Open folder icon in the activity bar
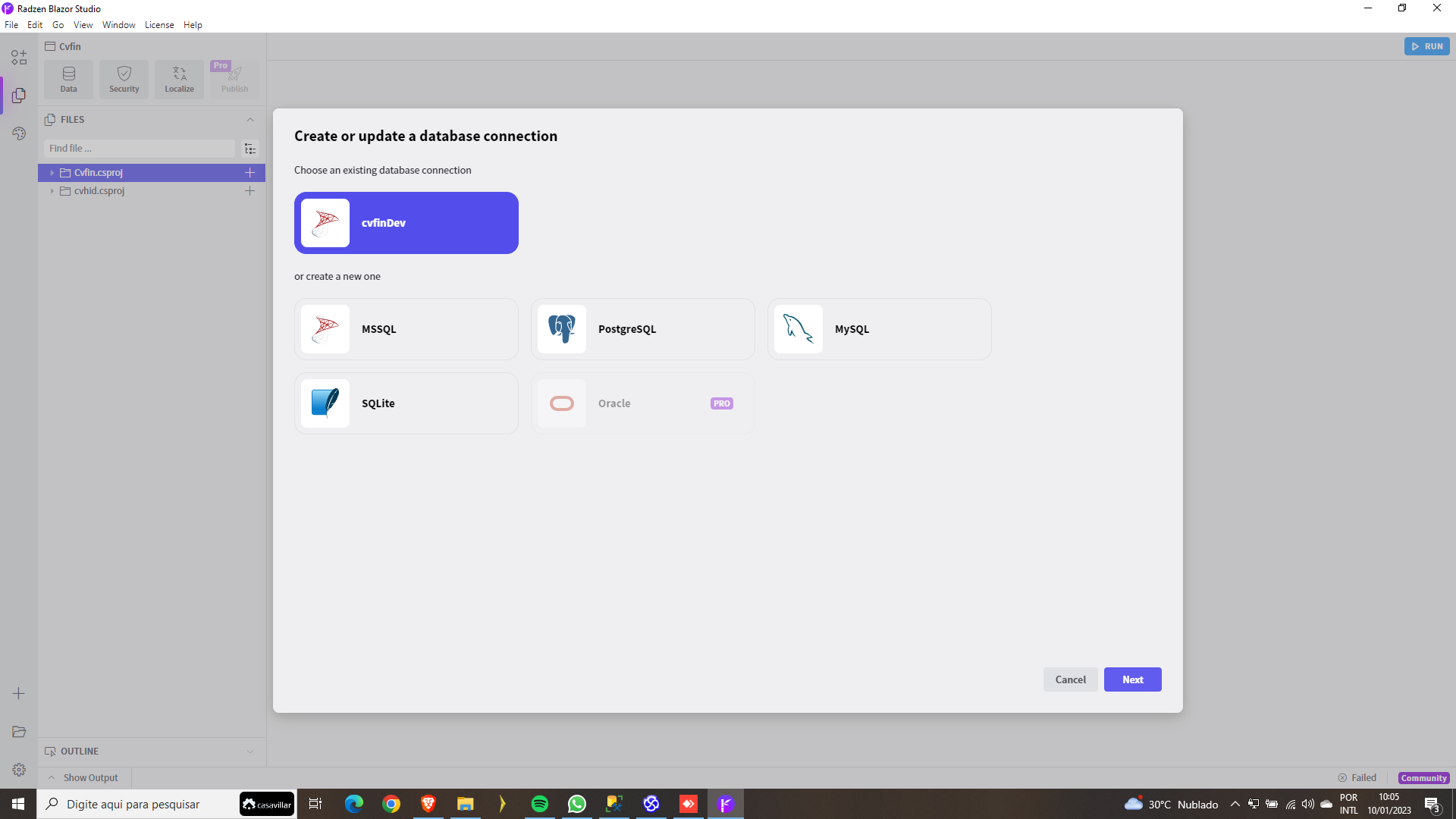 19,732
